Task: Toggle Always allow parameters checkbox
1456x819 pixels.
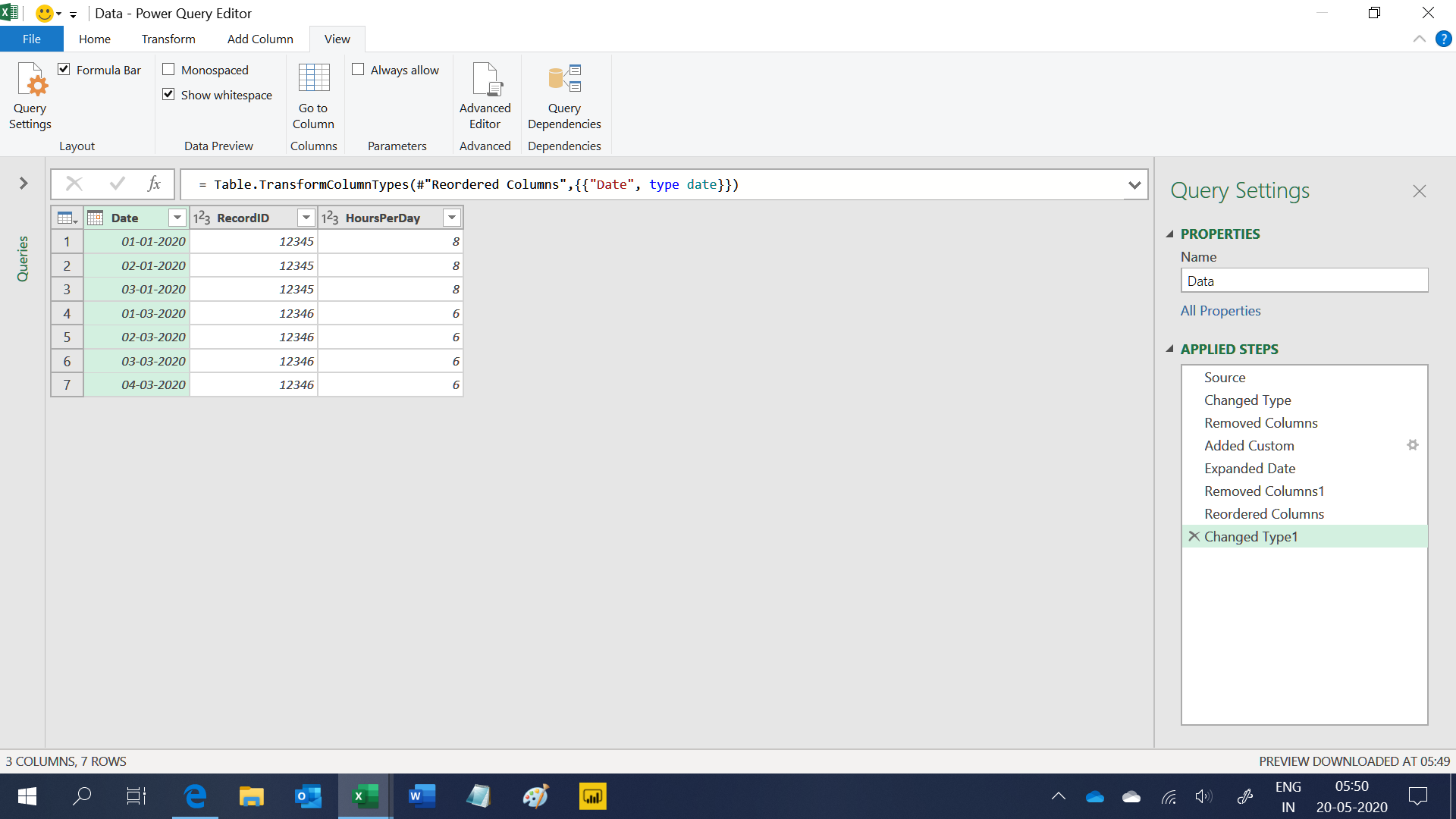Action: (358, 69)
